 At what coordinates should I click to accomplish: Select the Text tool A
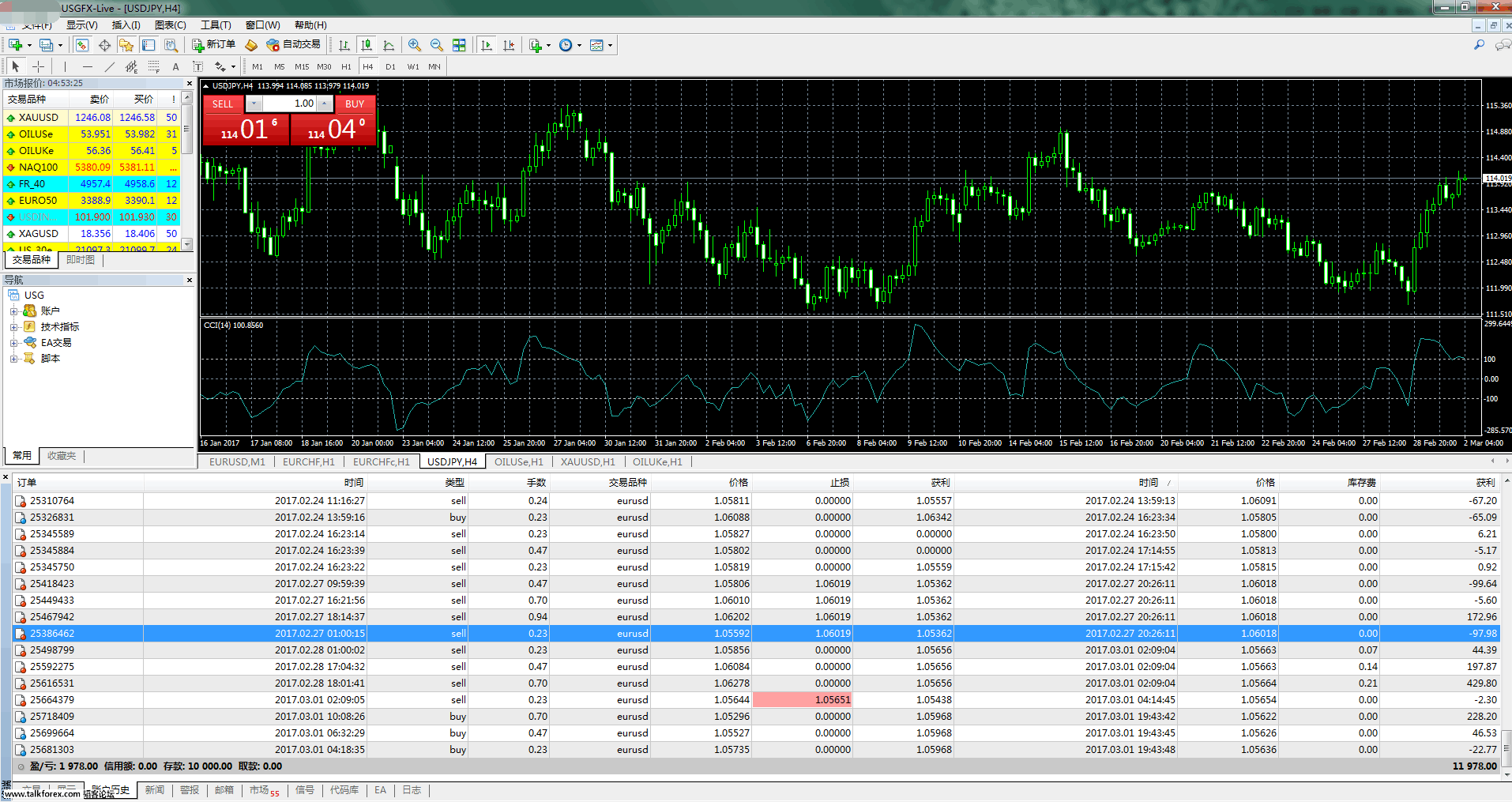click(175, 66)
